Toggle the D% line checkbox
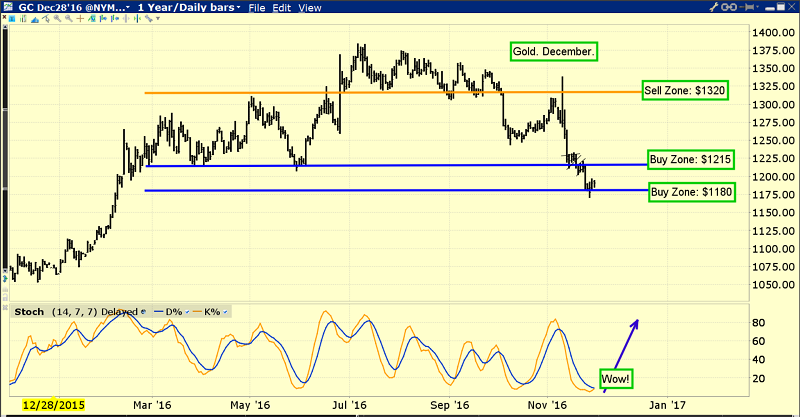800x417 pixels. pos(187,312)
